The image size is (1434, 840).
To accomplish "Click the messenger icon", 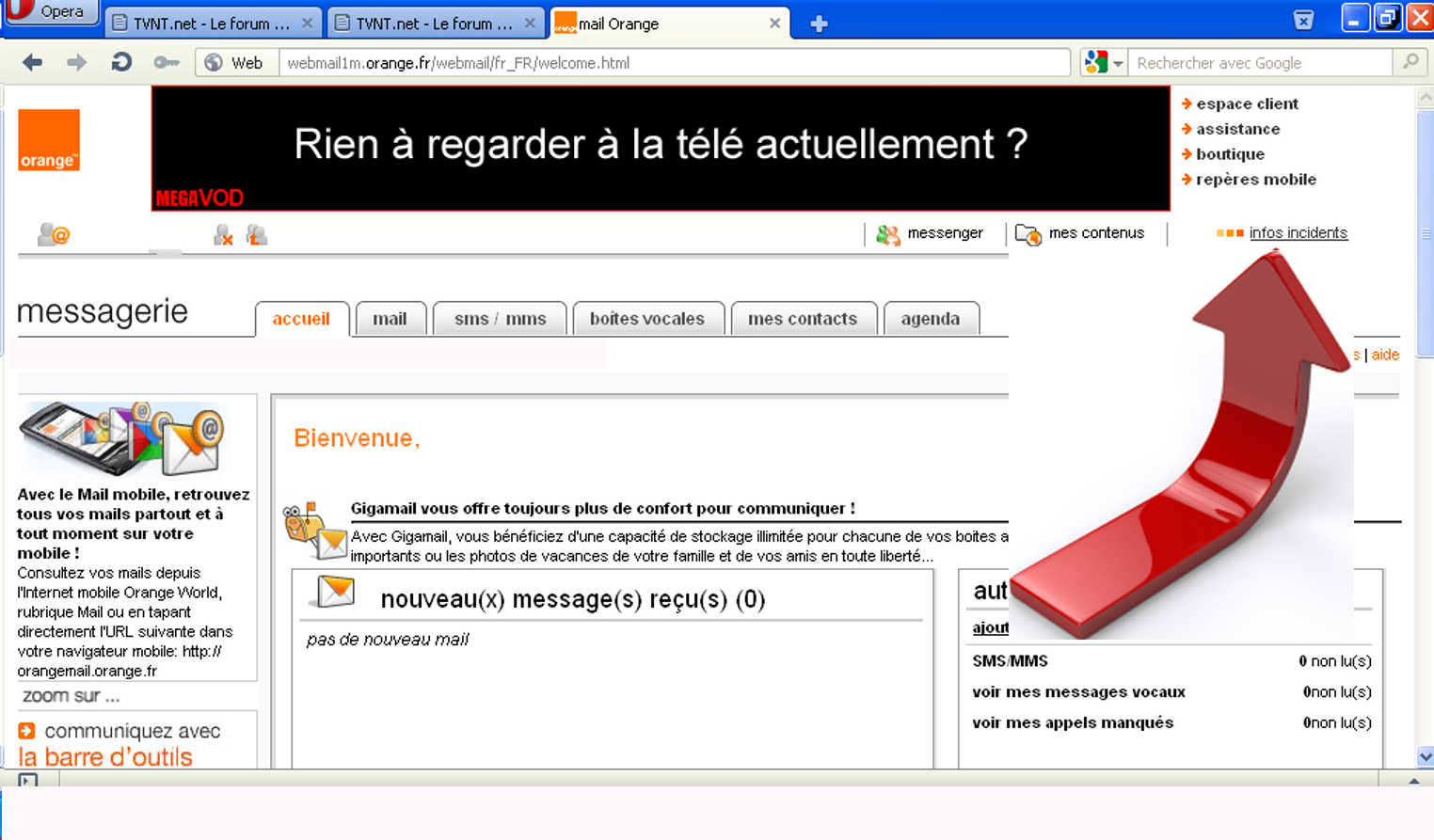I will 887,234.
